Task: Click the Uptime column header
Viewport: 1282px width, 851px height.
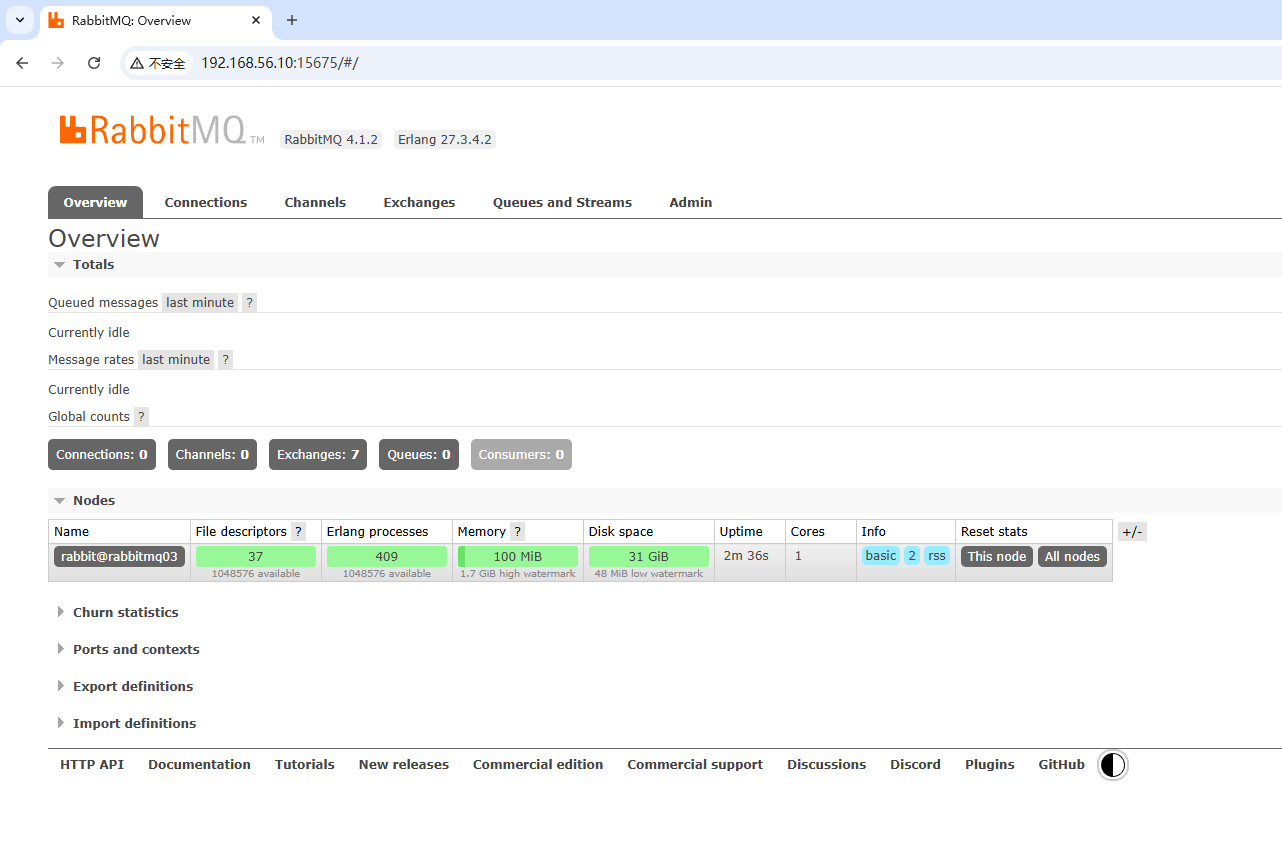Action: [741, 532]
